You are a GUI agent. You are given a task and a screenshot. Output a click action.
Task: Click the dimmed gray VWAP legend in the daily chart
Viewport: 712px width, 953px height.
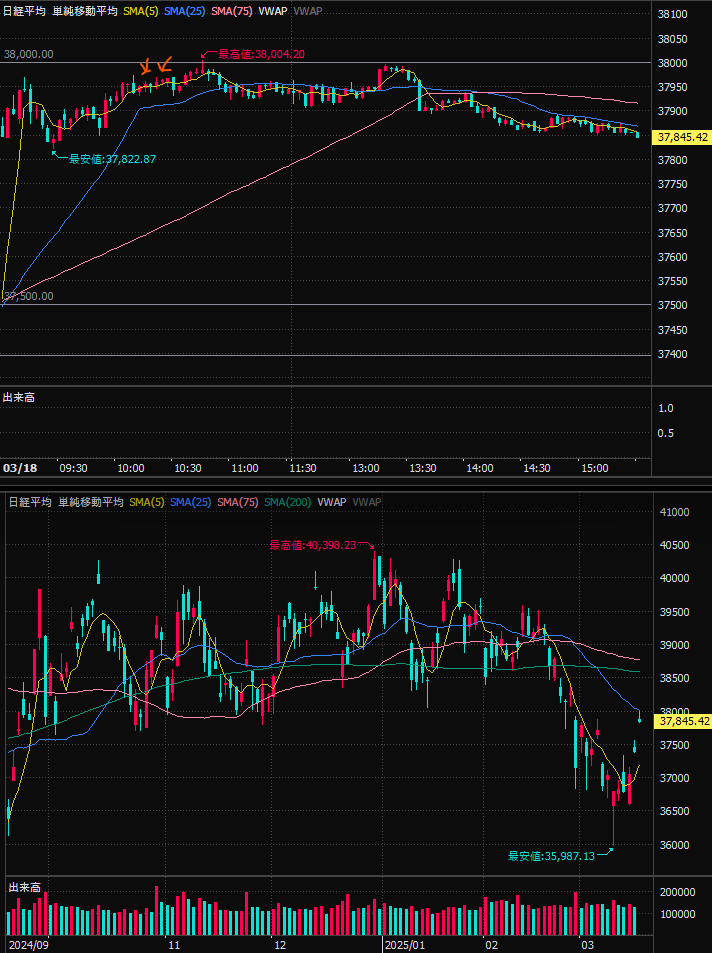(367, 502)
